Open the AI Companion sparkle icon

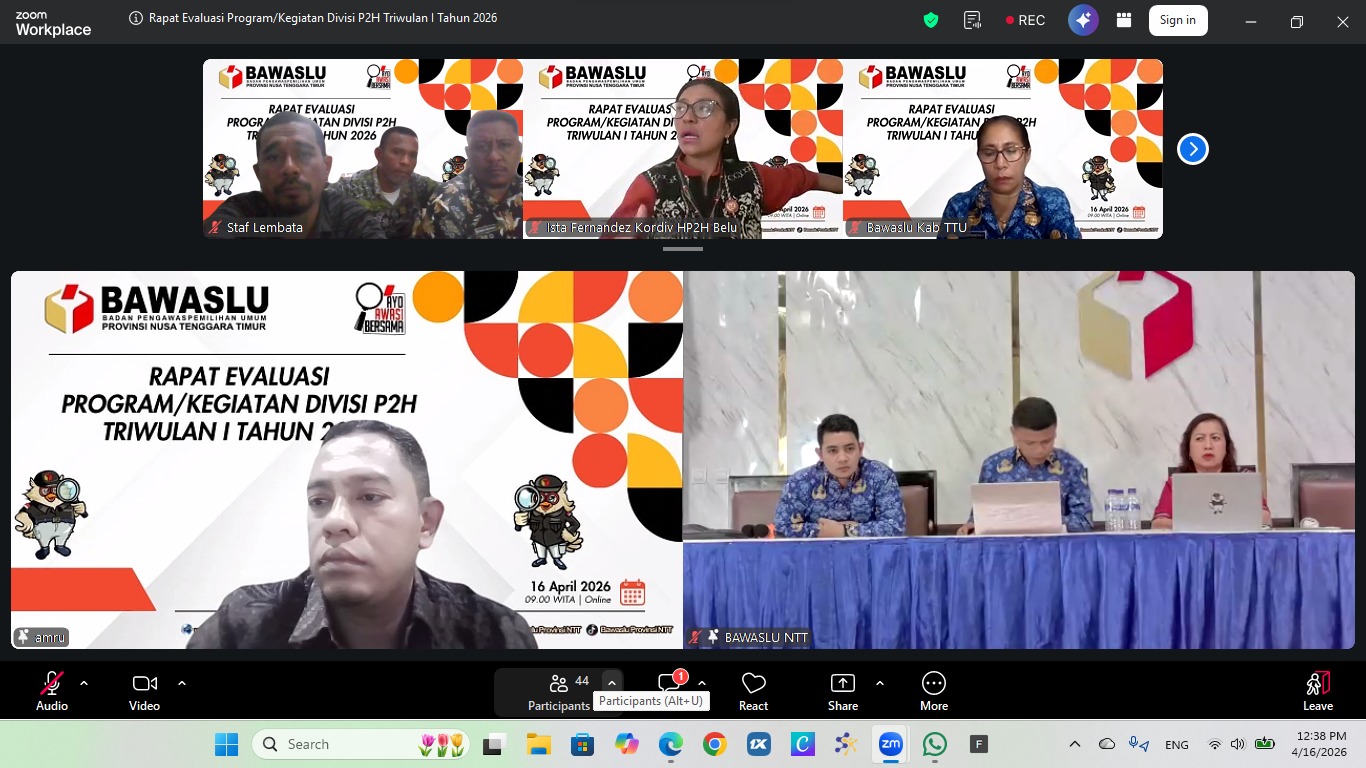tap(1083, 21)
